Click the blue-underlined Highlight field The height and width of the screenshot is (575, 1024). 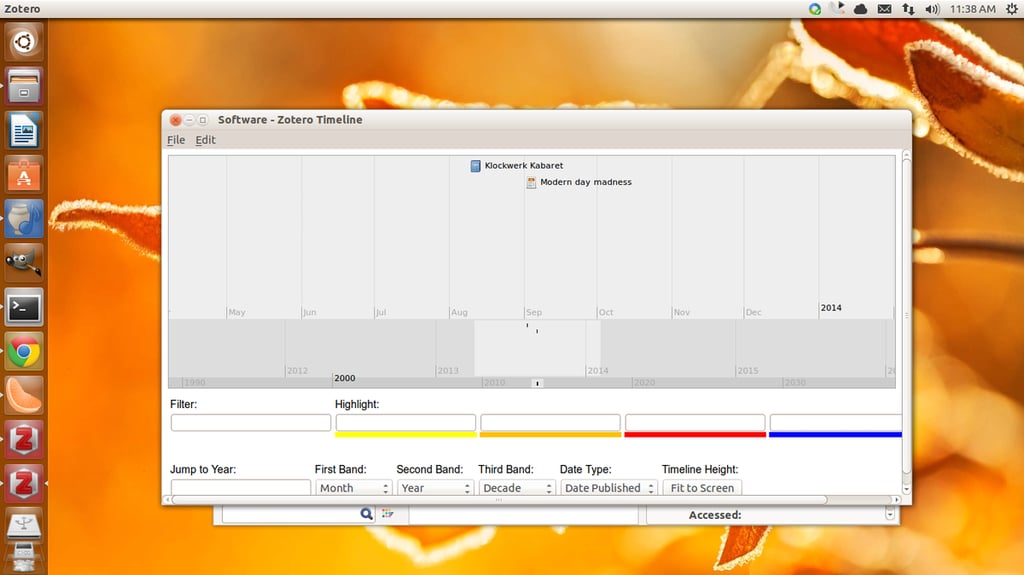pyautogui.click(x=836, y=423)
